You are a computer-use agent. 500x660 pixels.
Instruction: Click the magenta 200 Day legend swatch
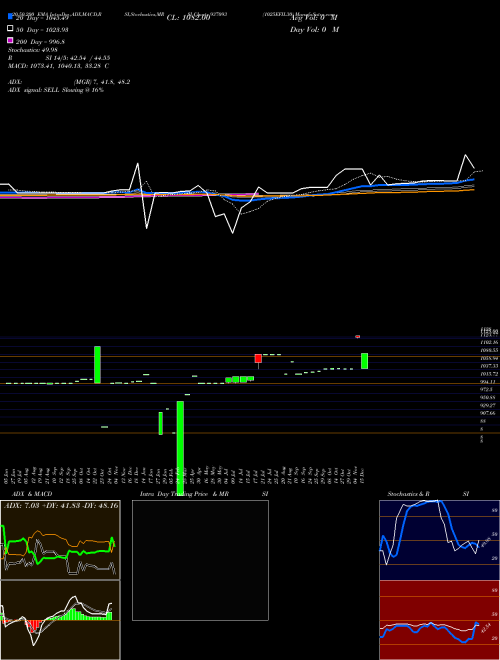(x=10, y=41)
